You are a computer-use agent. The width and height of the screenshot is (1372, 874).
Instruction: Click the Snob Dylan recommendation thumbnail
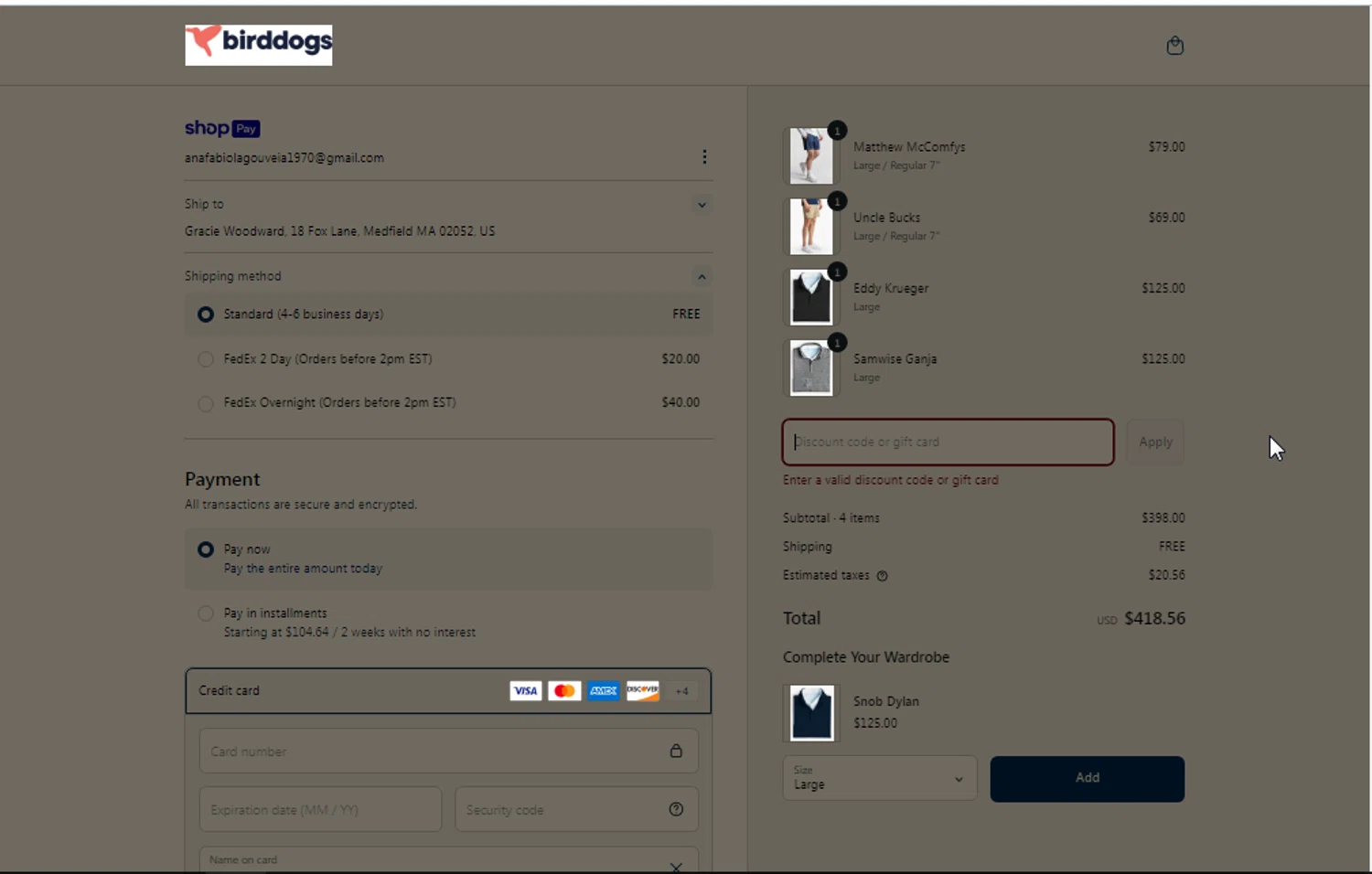point(811,712)
